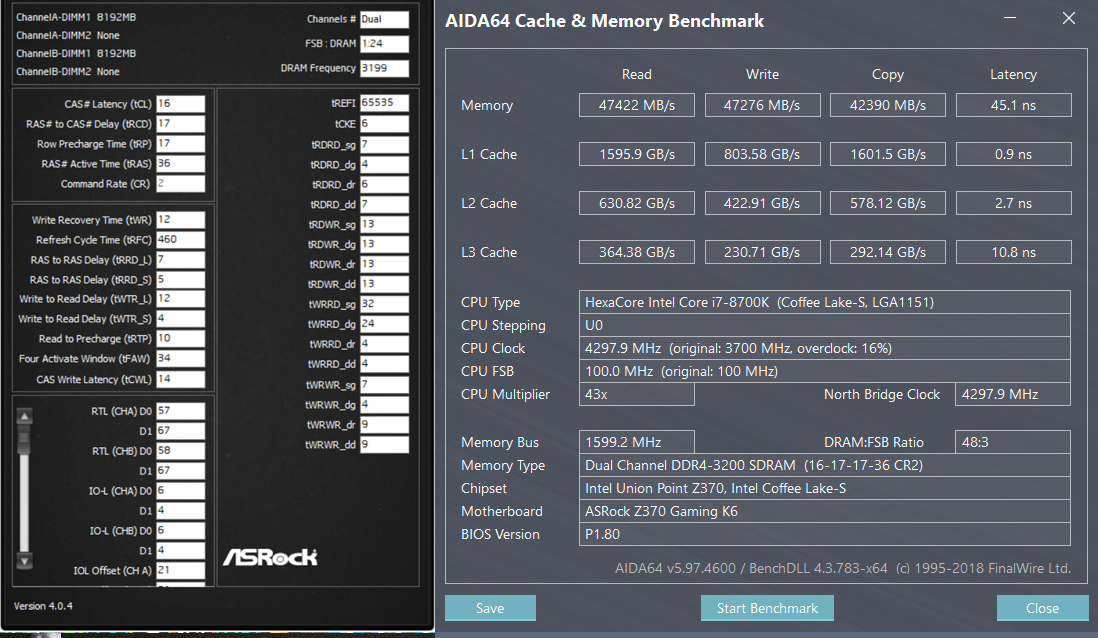Click ChannelB-DIMM1 8192MB entry

(76, 53)
